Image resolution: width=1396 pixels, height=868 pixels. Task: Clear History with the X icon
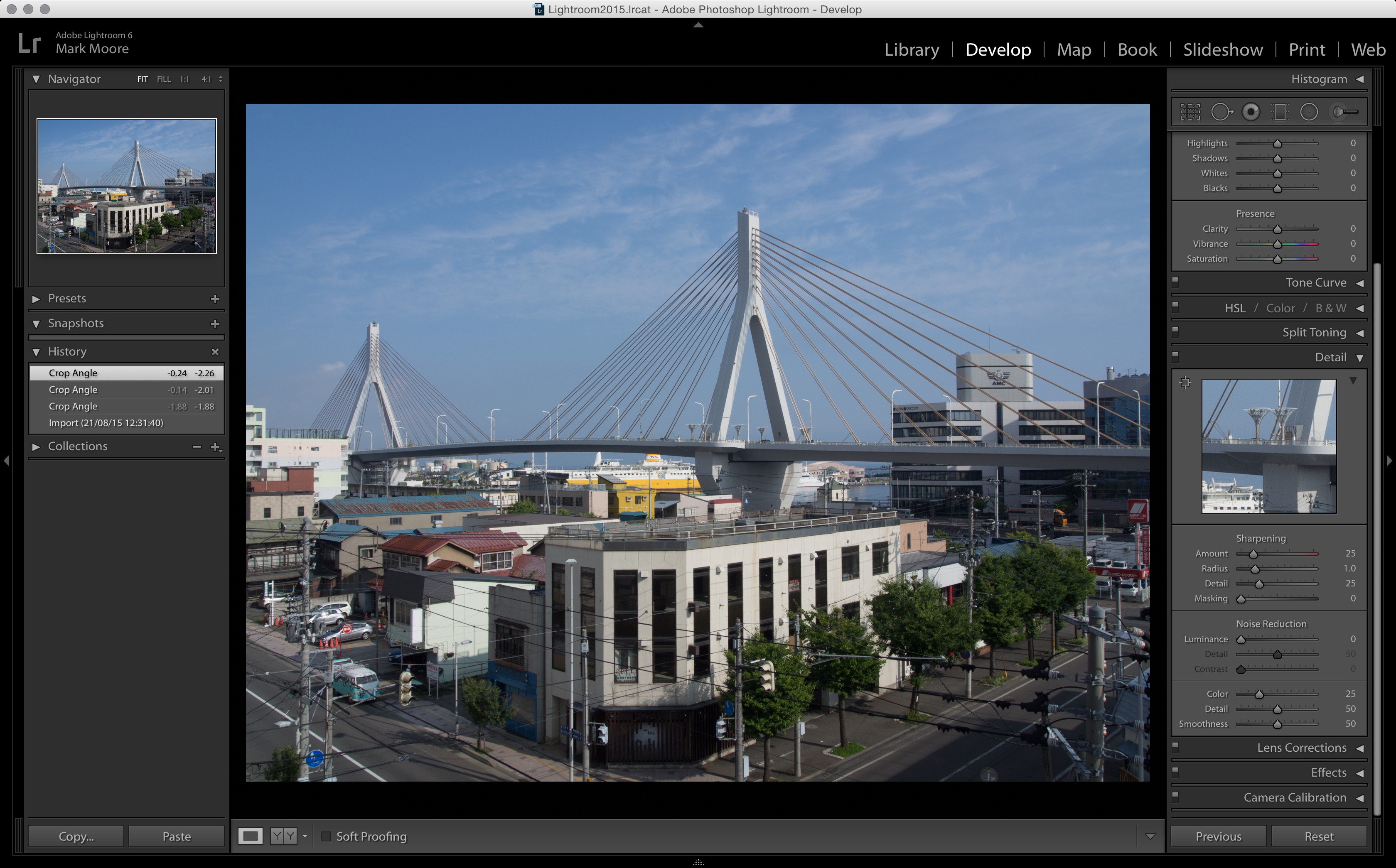215,352
